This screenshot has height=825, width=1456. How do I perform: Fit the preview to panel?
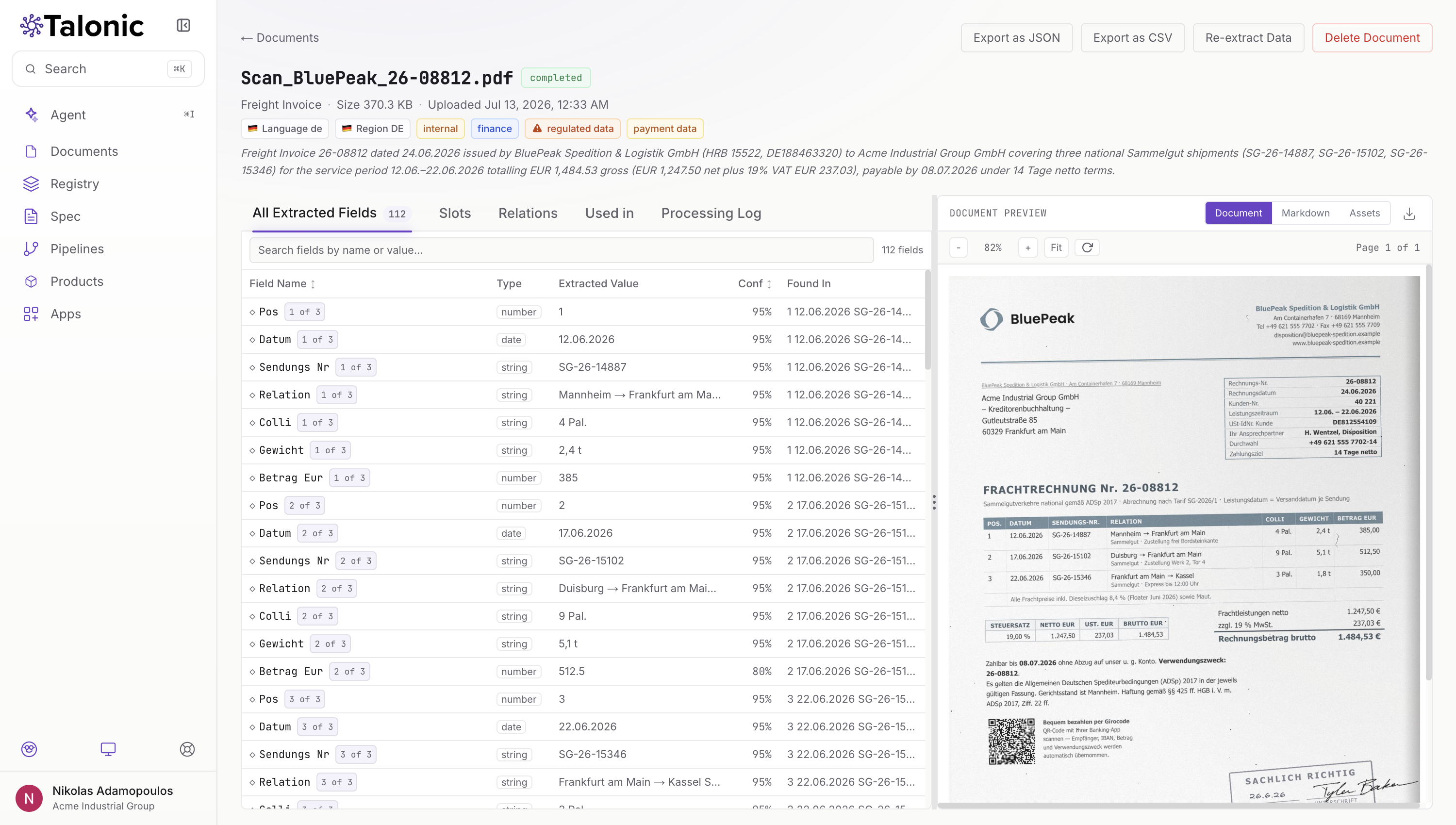click(1056, 247)
